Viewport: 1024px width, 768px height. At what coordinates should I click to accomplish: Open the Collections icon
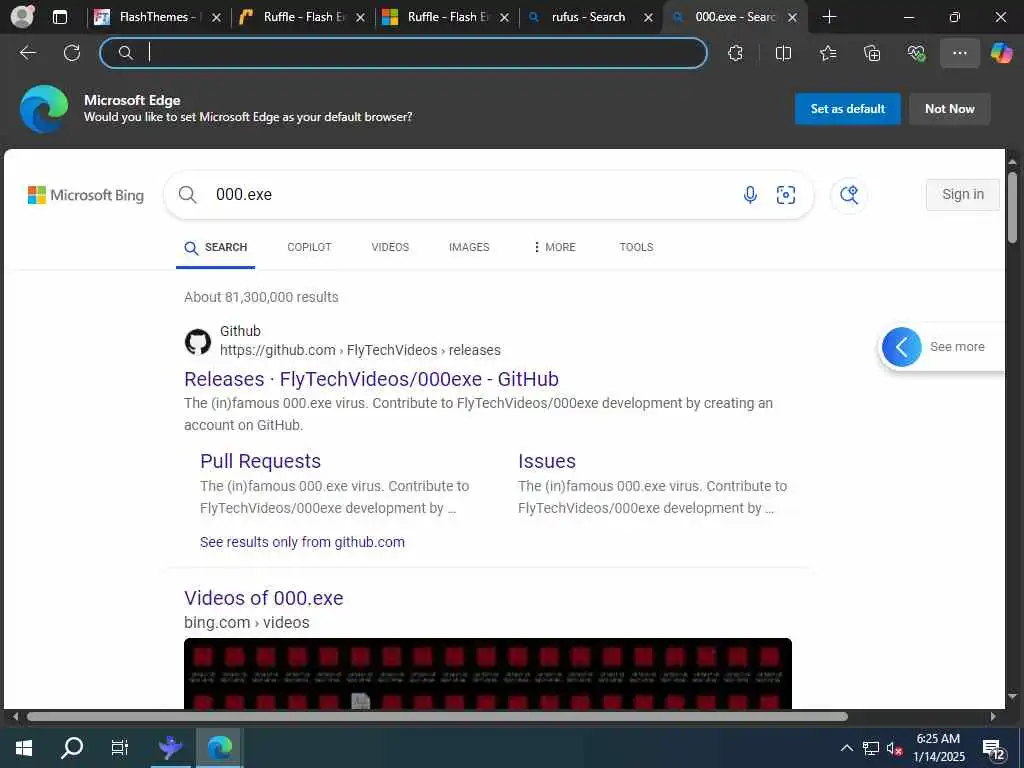click(872, 54)
